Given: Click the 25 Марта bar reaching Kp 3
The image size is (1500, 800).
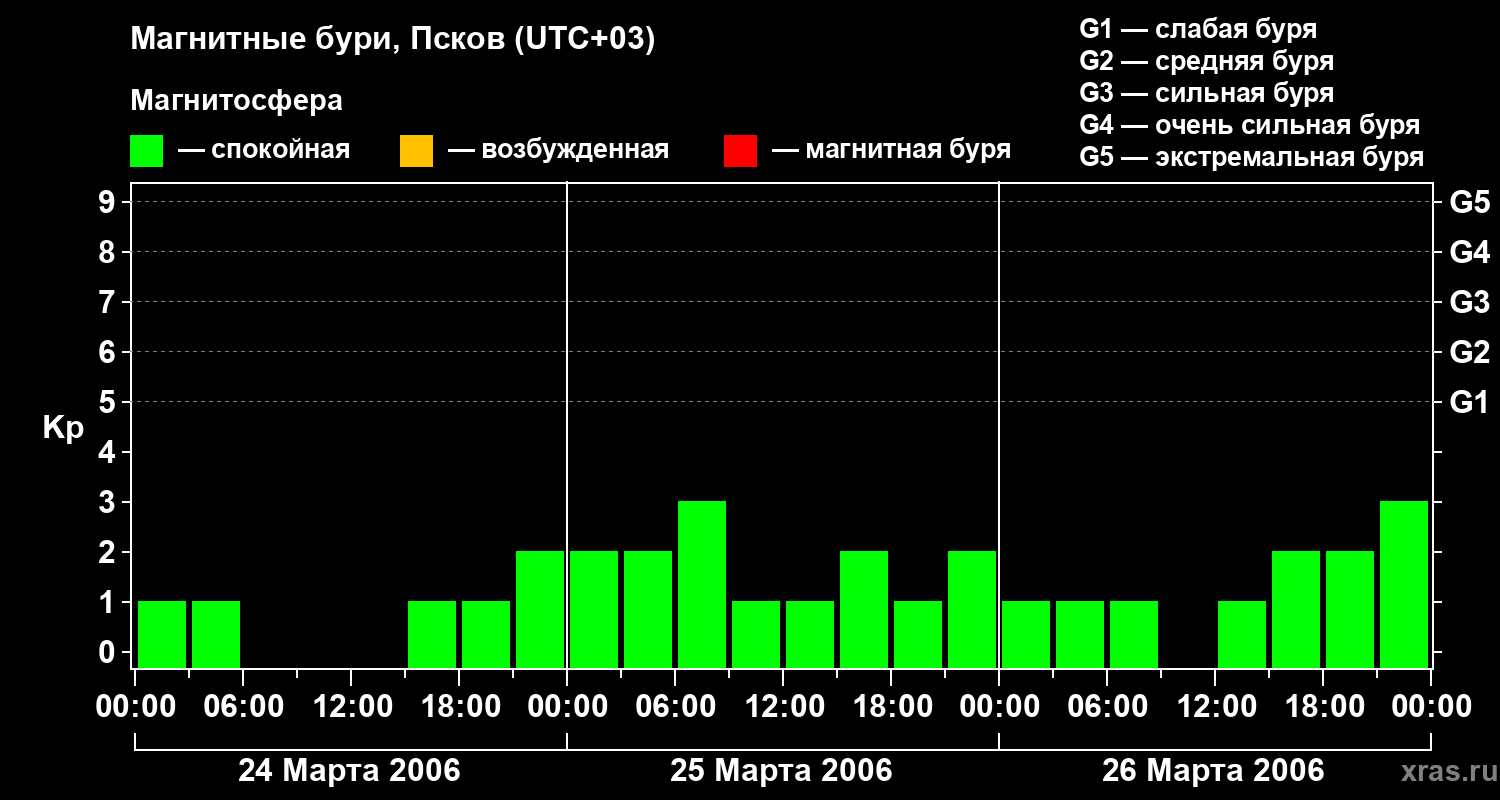Looking at the screenshot, I should click(x=702, y=584).
